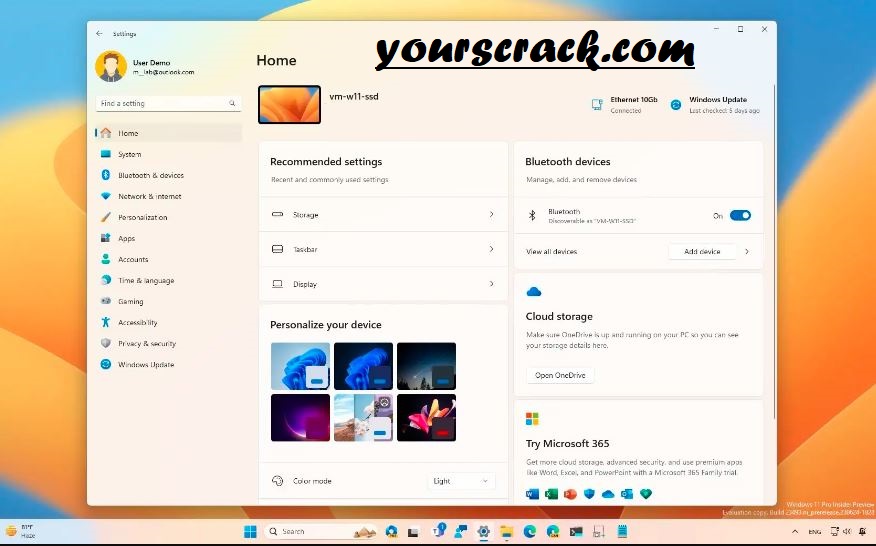Launch Microsoft Edge from the taskbar
The width and height of the screenshot is (876, 546).
tap(530, 531)
